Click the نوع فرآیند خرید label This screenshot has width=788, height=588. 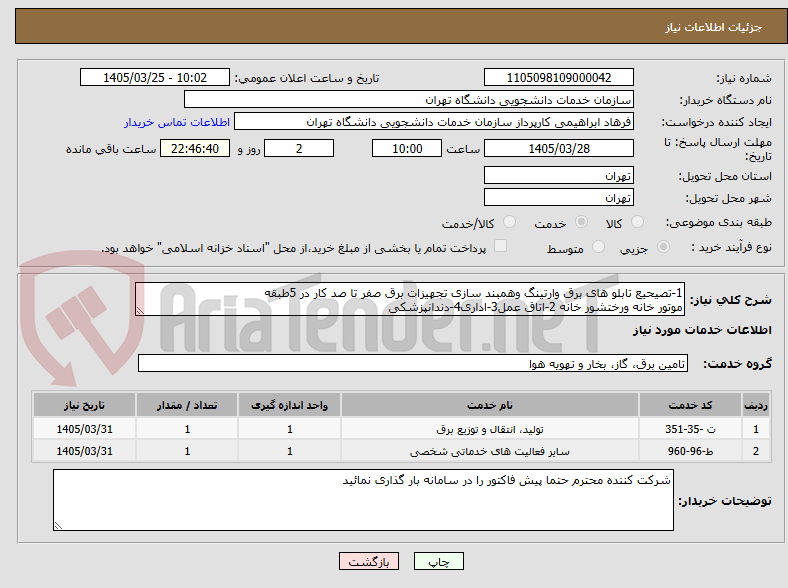[x=732, y=247]
